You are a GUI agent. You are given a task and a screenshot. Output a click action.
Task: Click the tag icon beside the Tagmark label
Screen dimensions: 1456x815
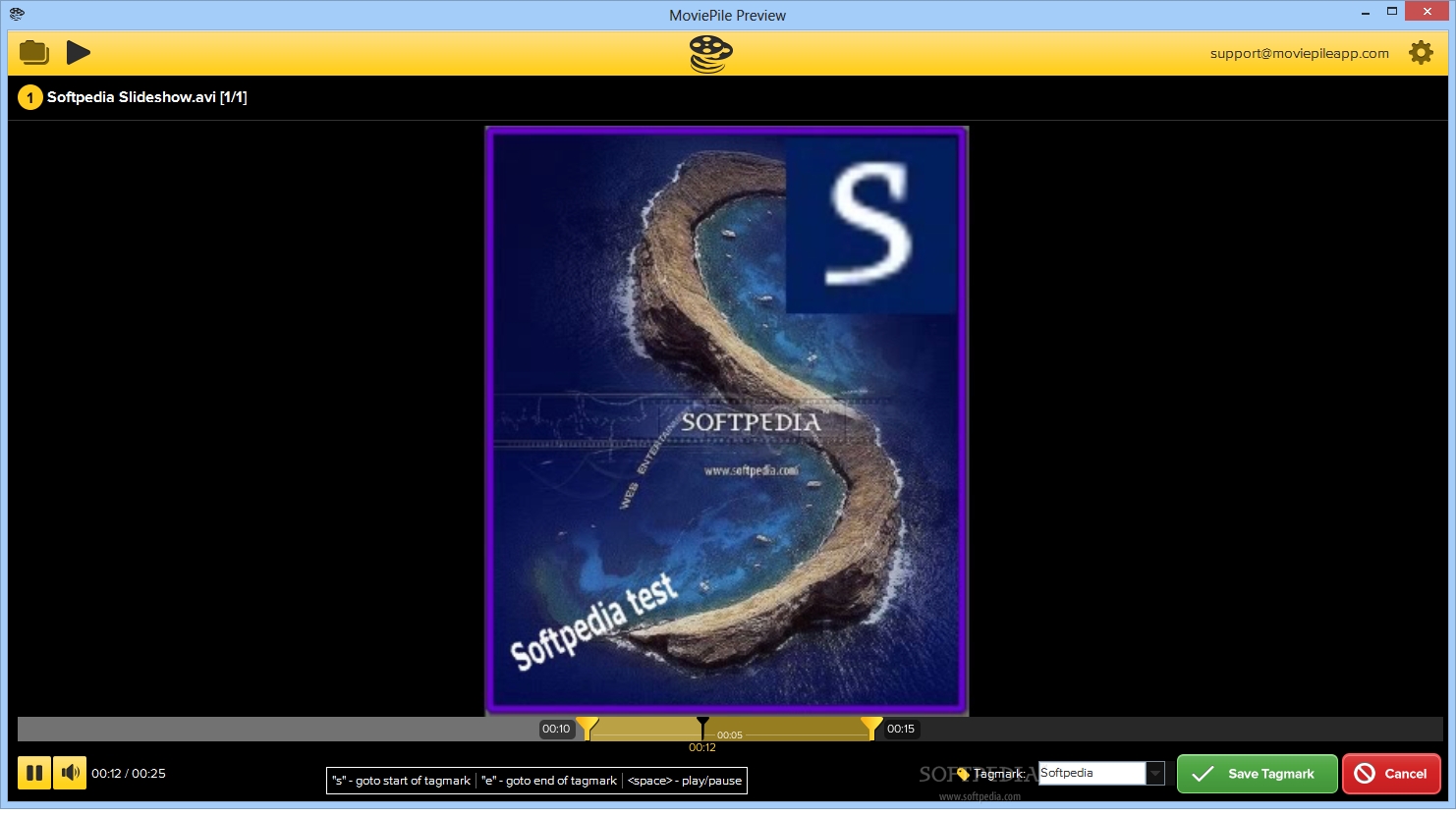click(963, 775)
